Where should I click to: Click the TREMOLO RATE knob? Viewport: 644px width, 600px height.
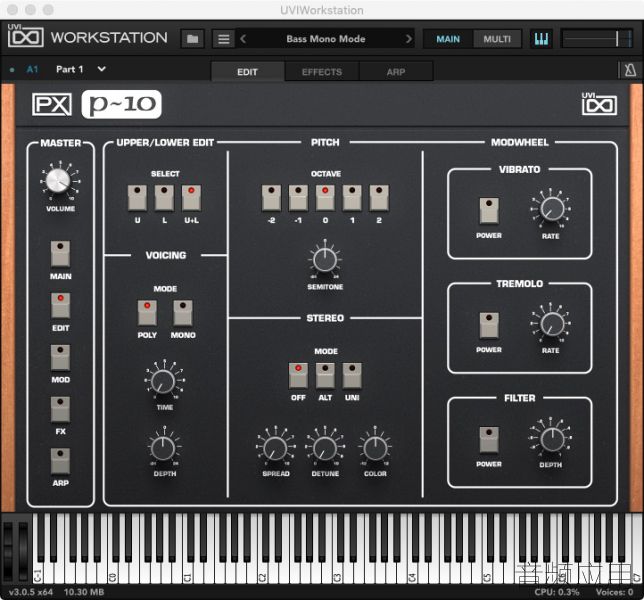[x=552, y=323]
